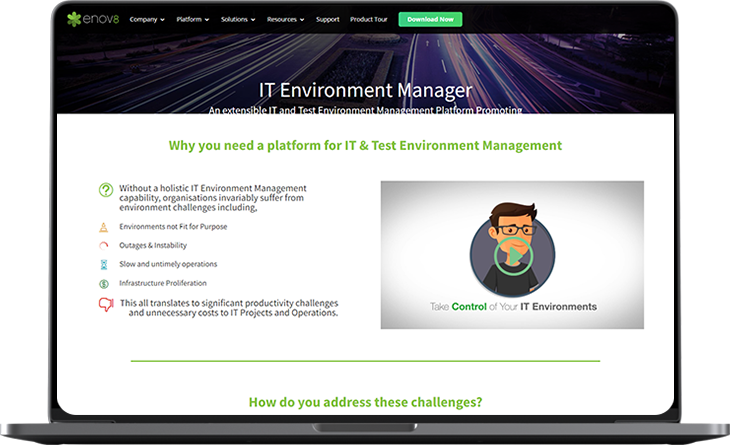
Task: Open the Product Tour link
Action: pyautogui.click(x=368, y=20)
